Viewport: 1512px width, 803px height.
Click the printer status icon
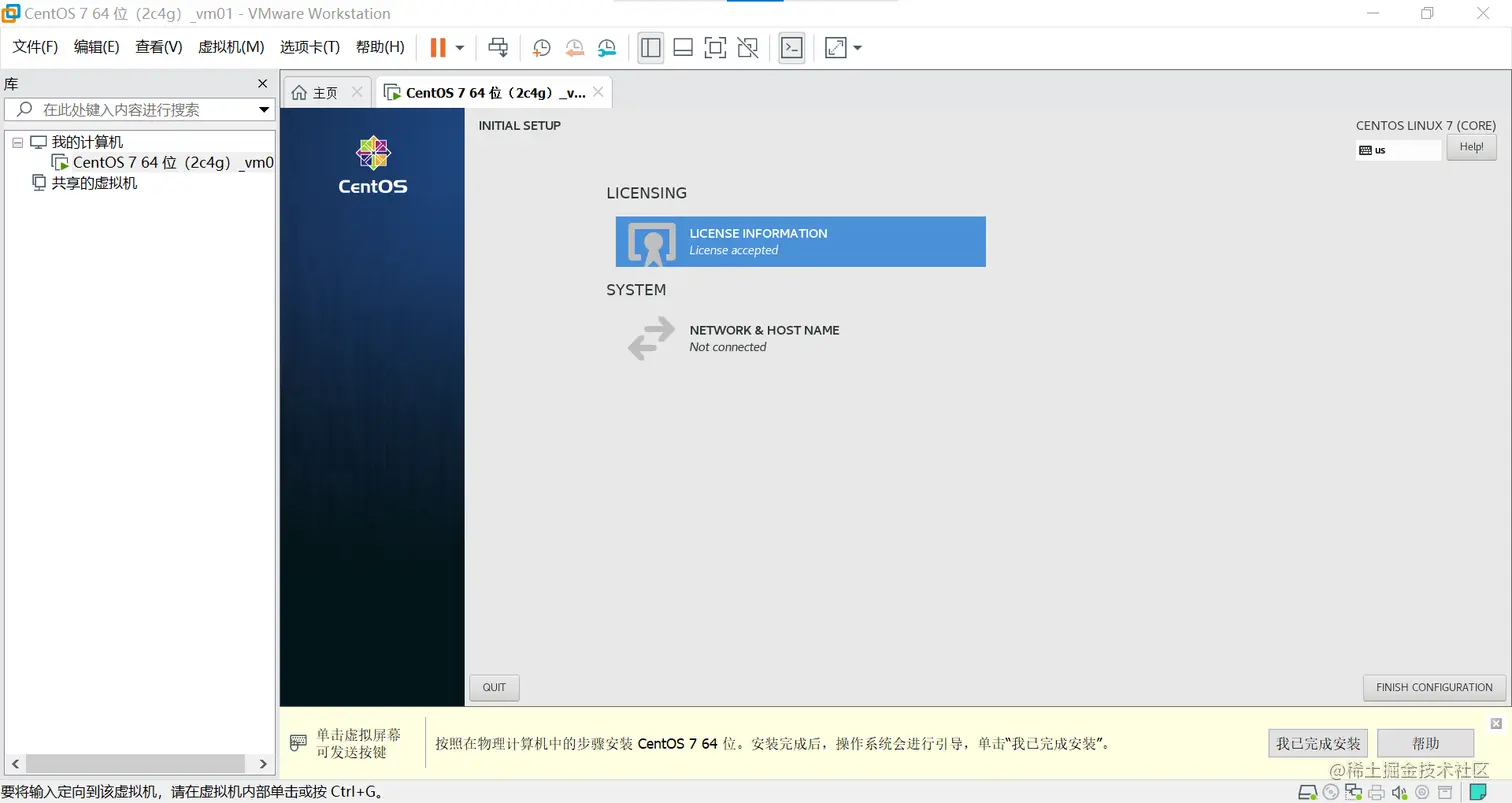point(1376,792)
